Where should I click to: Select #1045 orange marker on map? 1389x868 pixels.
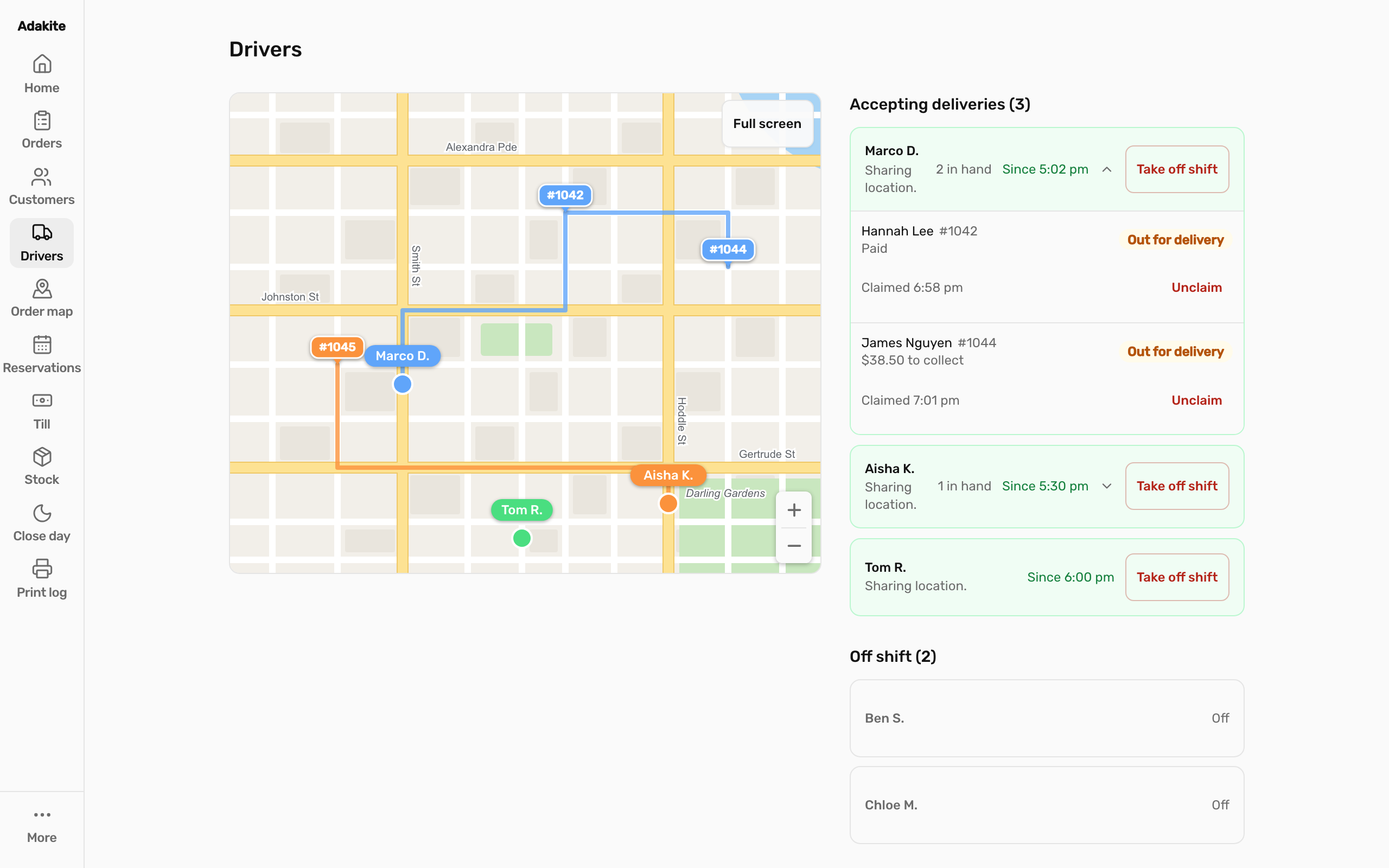tap(337, 347)
